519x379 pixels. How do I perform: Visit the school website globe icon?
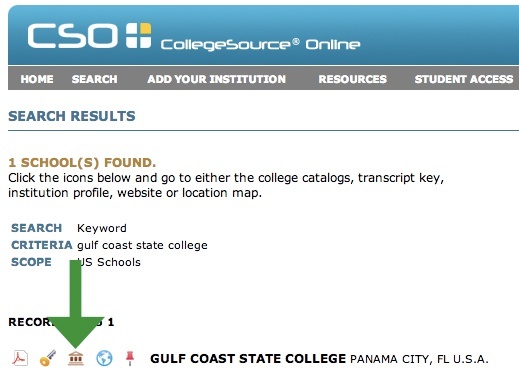tap(104, 358)
